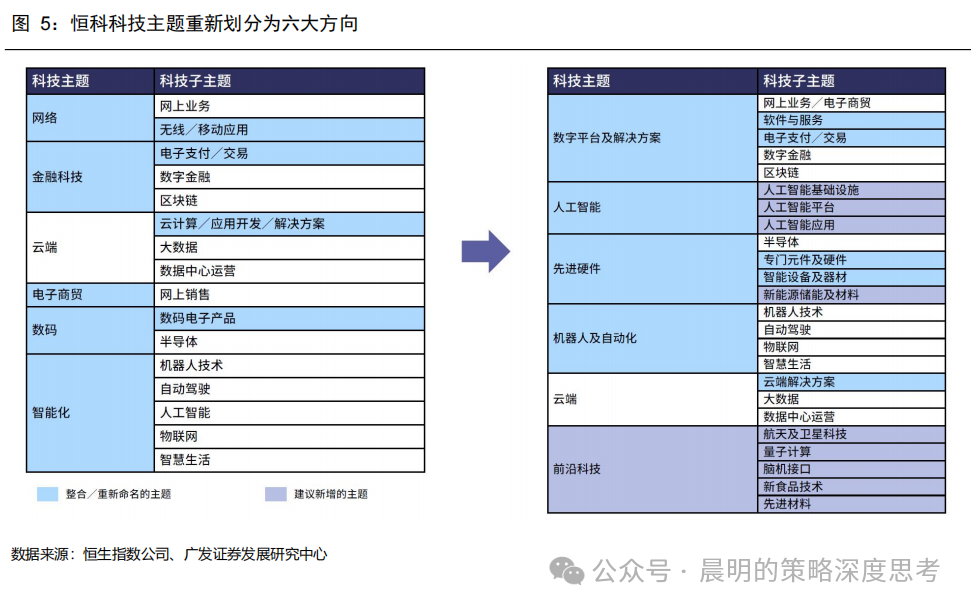971x609 pixels.
Task: Click the light blue legend swatch for 整合/重新命名的主题
Action: [x=48, y=494]
